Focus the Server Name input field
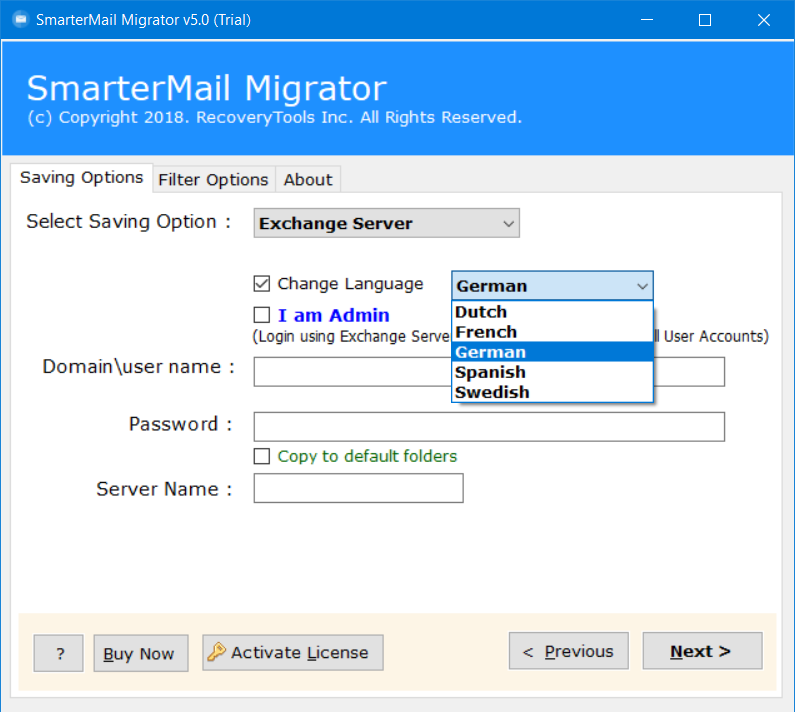Screen dimensions: 795x712 [358, 488]
